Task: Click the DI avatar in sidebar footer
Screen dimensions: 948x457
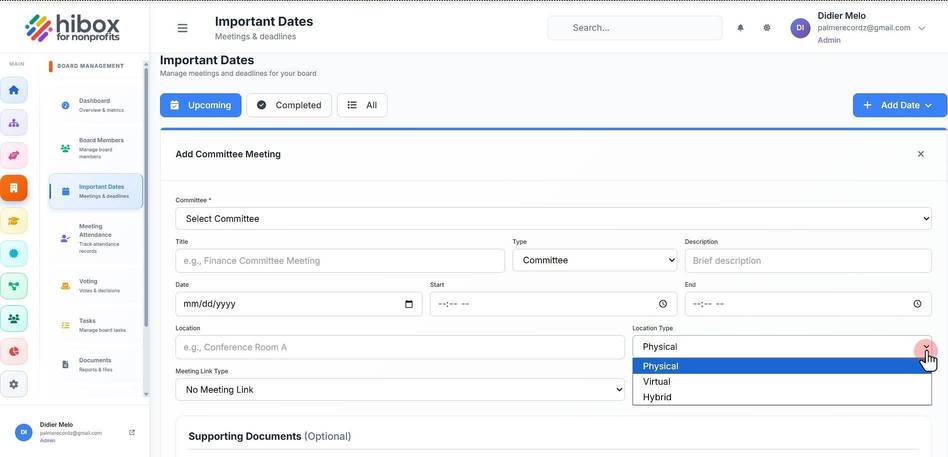Action: click(x=23, y=432)
